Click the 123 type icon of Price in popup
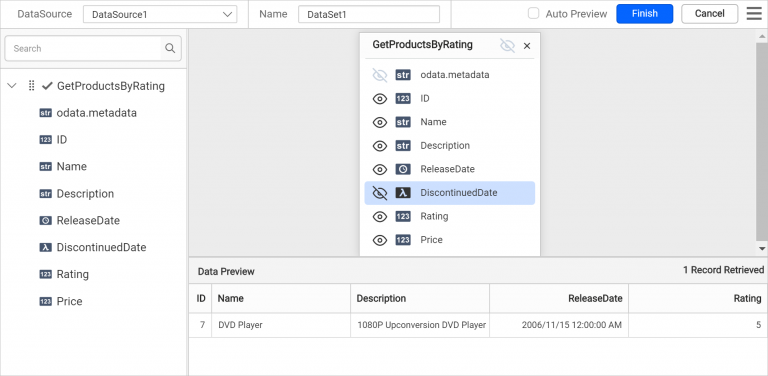The width and height of the screenshot is (768, 376). [403, 239]
